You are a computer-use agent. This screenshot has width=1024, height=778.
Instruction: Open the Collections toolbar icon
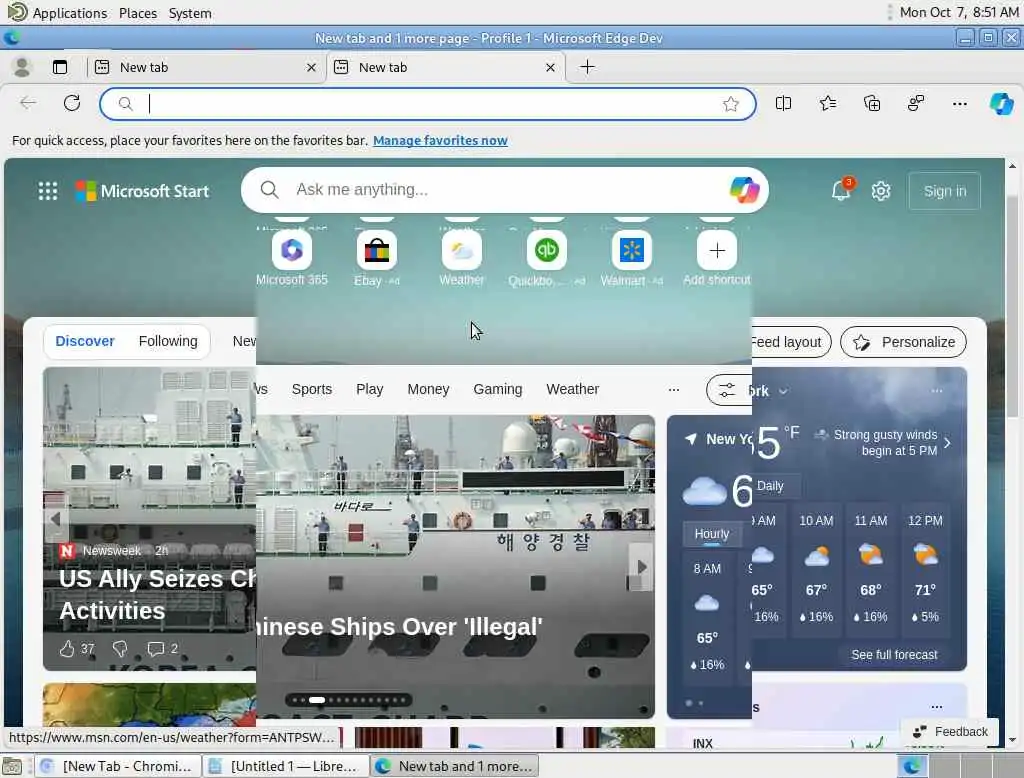pos(872,103)
